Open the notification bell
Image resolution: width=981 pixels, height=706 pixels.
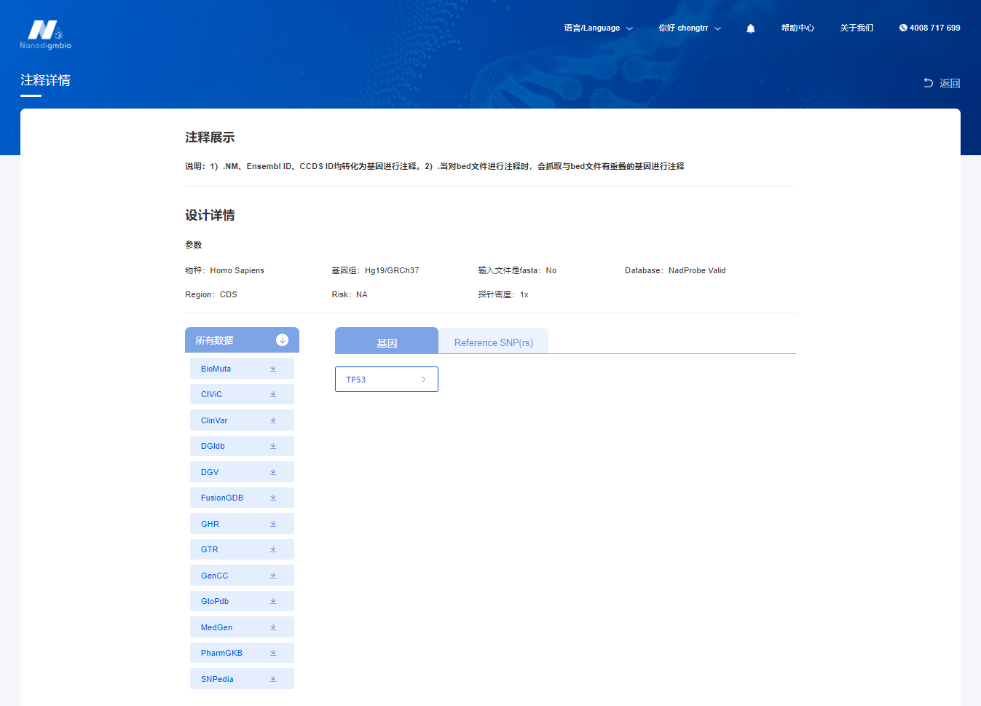751,28
